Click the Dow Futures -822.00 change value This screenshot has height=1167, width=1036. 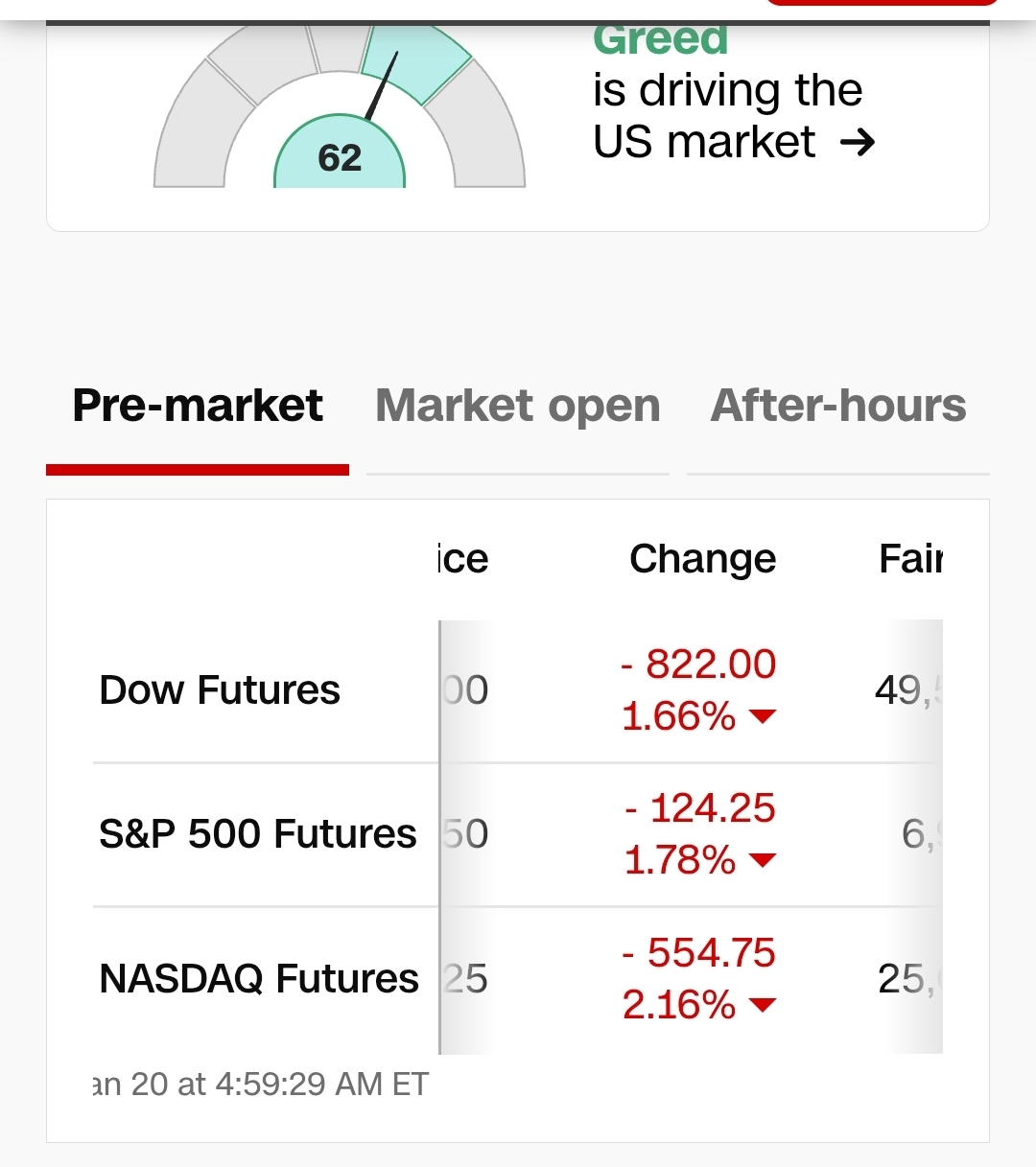[698, 665]
